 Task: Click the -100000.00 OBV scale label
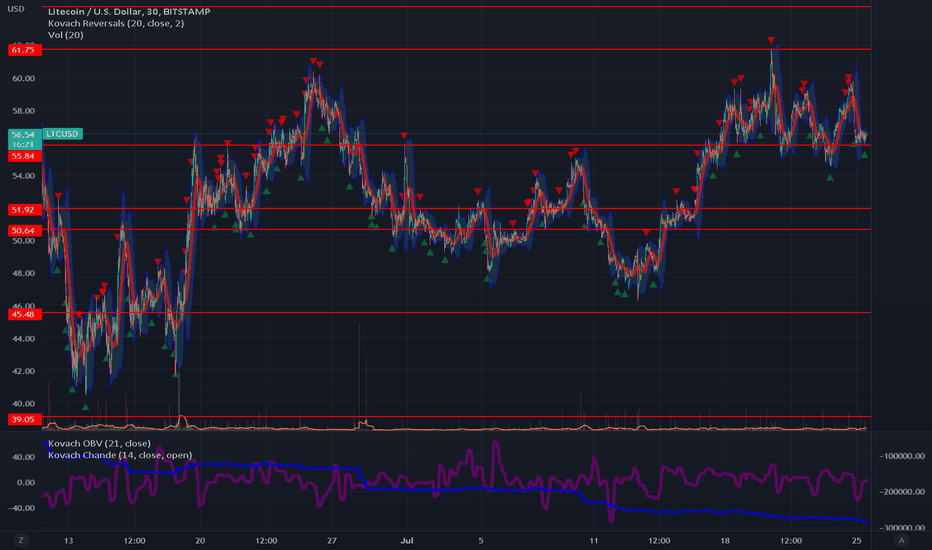coord(902,456)
